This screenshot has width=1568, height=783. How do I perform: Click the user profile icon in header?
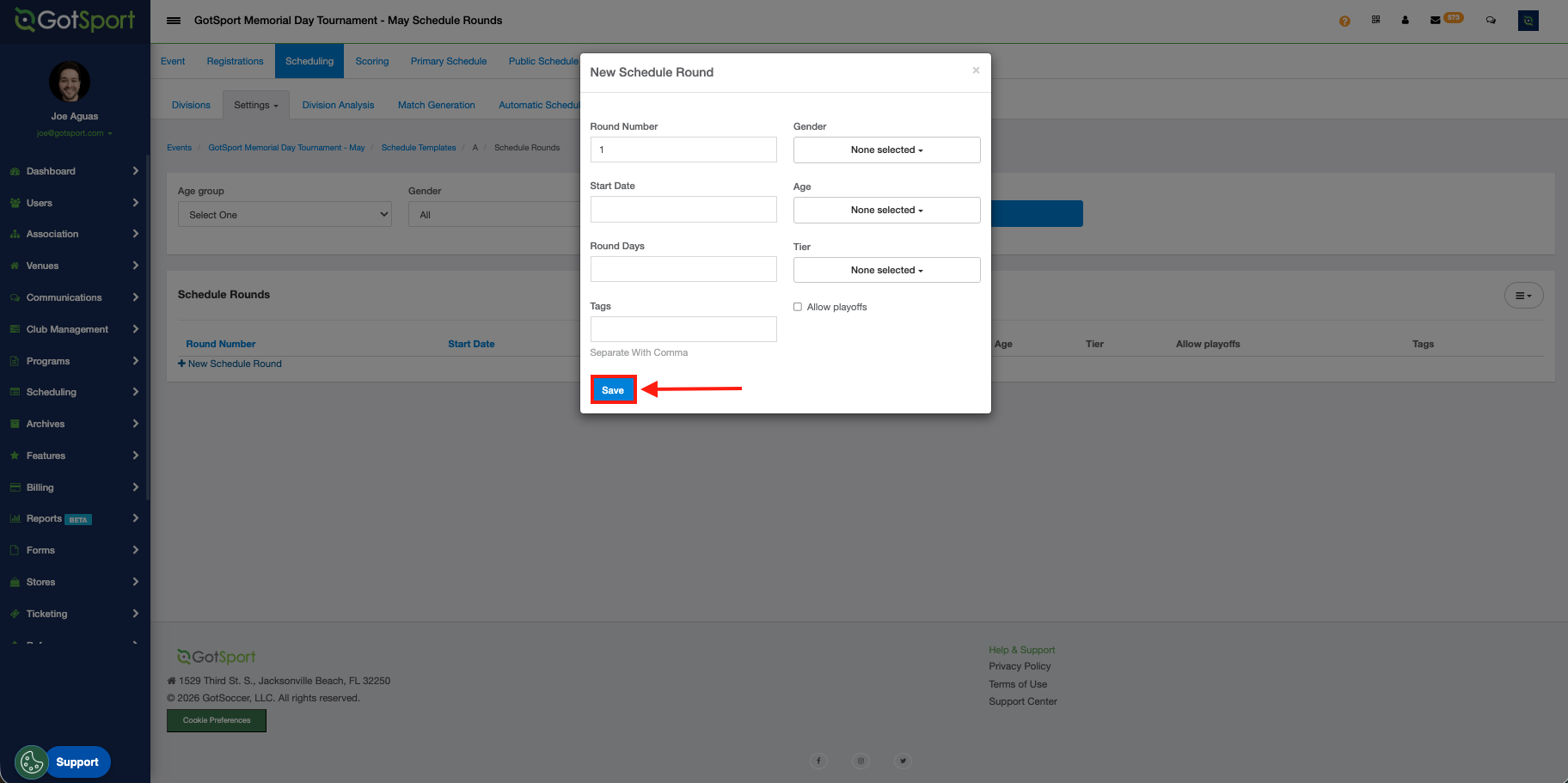1405,21
